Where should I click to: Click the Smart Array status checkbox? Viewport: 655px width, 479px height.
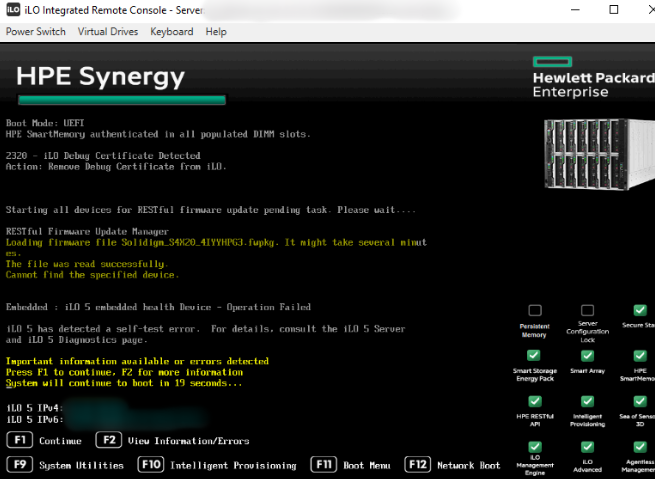(x=587, y=355)
